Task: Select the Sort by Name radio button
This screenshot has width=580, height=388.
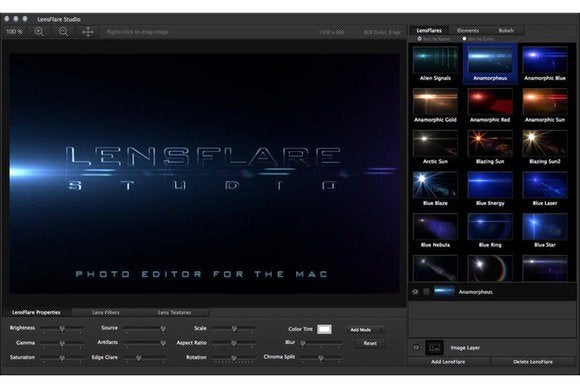Action: click(x=419, y=38)
